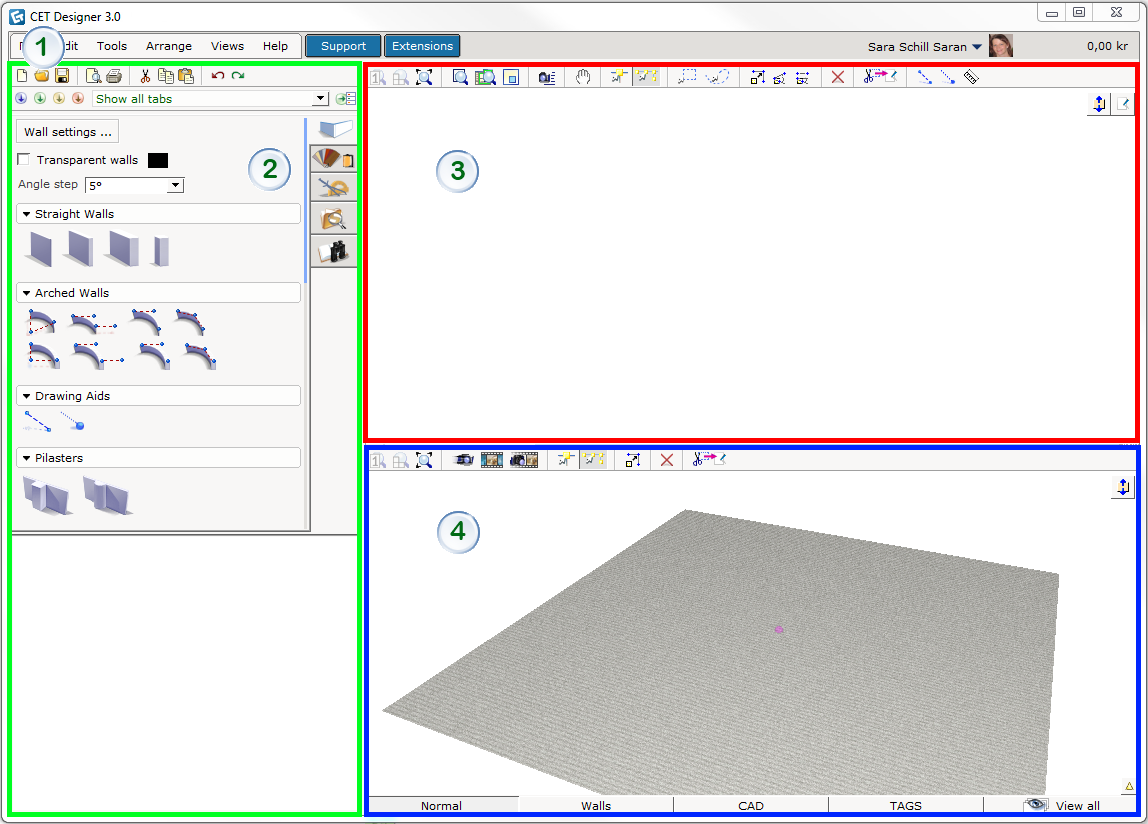Click the green down-arrow tab filter button
Screen dimensions: 1148x824
coord(40,98)
